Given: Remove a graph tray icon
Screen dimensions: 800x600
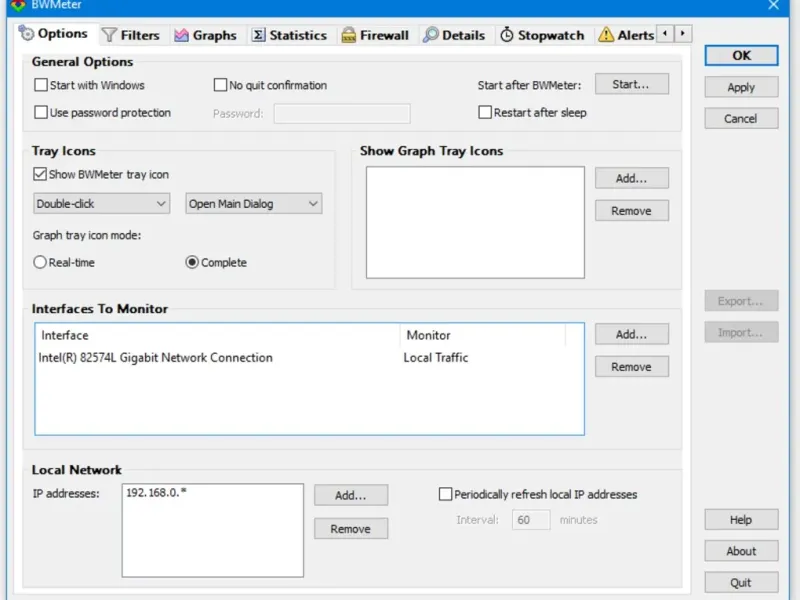Looking at the screenshot, I should click(632, 211).
